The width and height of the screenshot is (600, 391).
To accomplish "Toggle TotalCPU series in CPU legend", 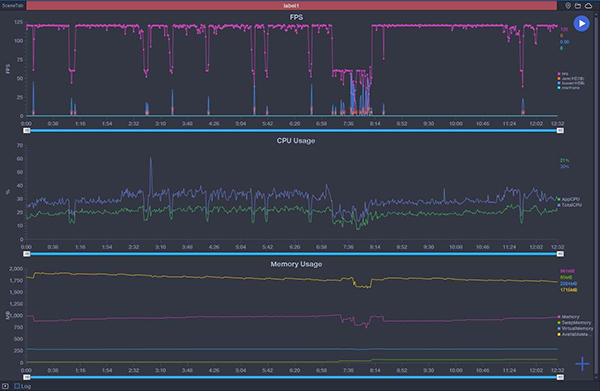I will [x=570, y=205].
